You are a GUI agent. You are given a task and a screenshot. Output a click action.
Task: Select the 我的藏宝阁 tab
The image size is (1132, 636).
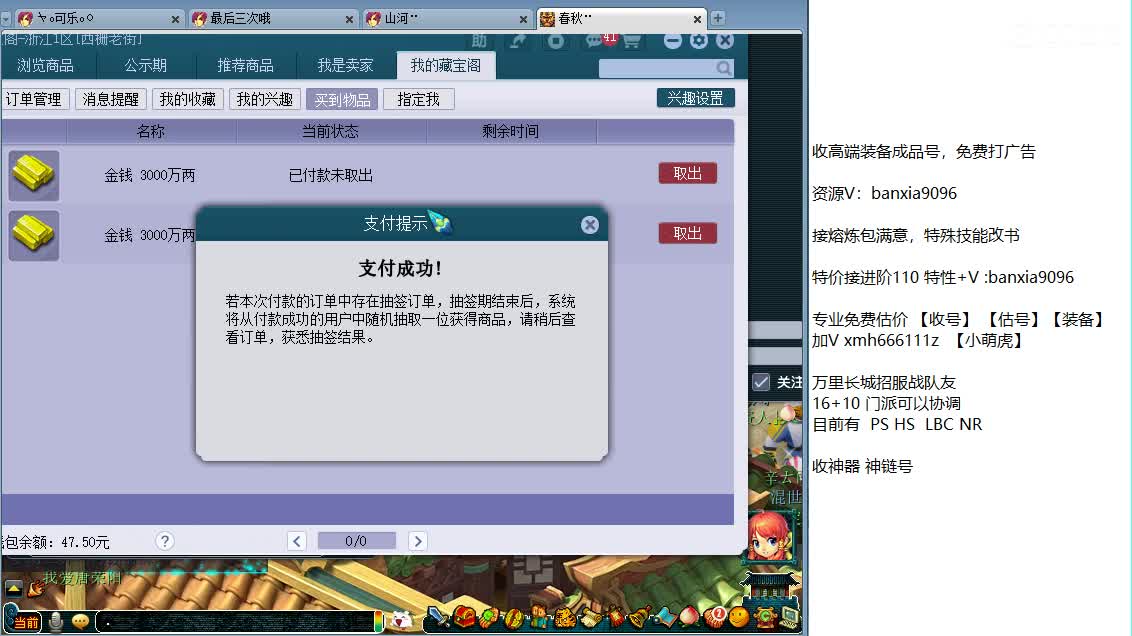point(445,66)
